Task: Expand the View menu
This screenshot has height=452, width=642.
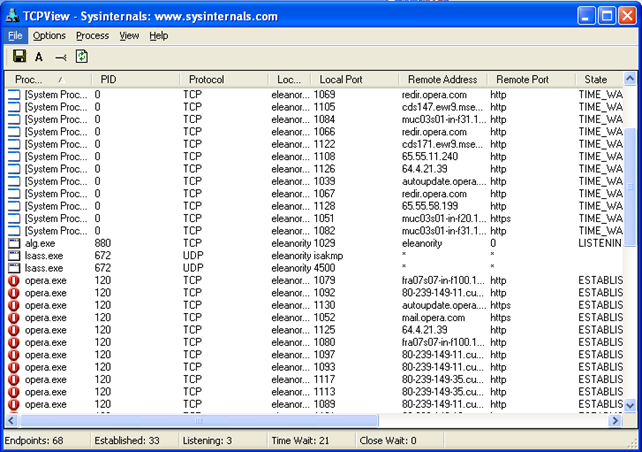Action: (129, 36)
